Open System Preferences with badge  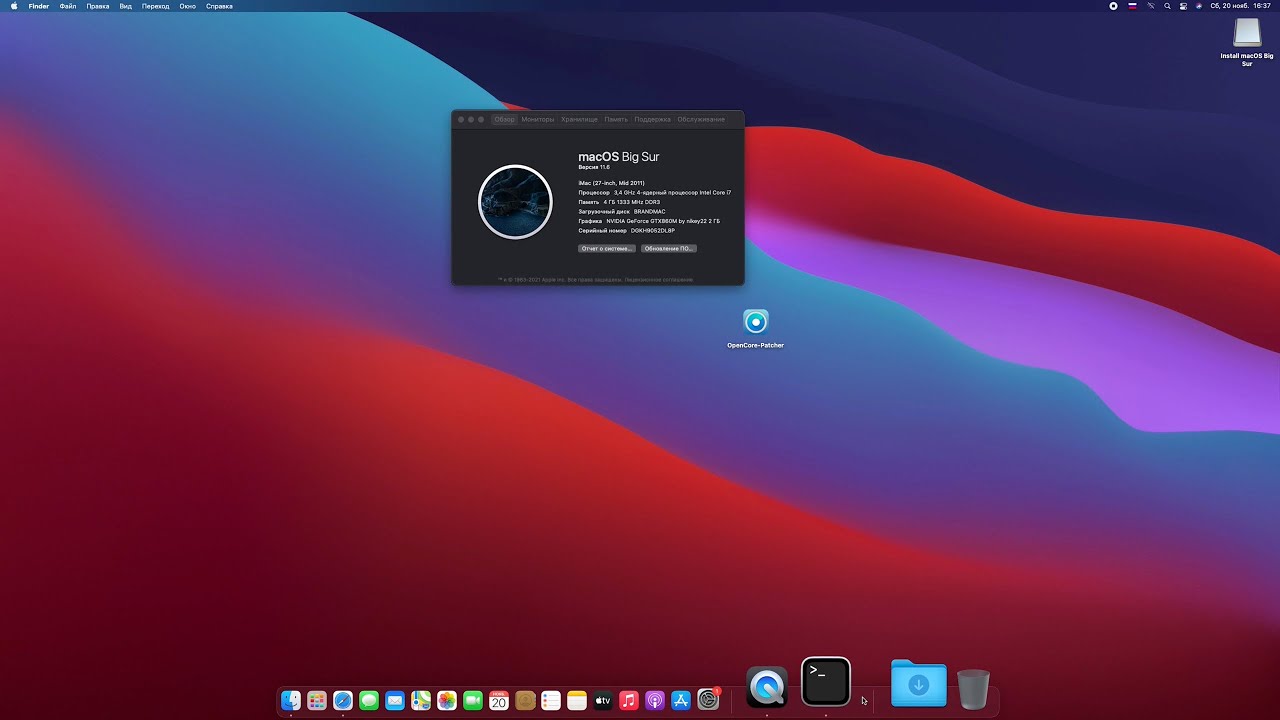[x=709, y=700]
